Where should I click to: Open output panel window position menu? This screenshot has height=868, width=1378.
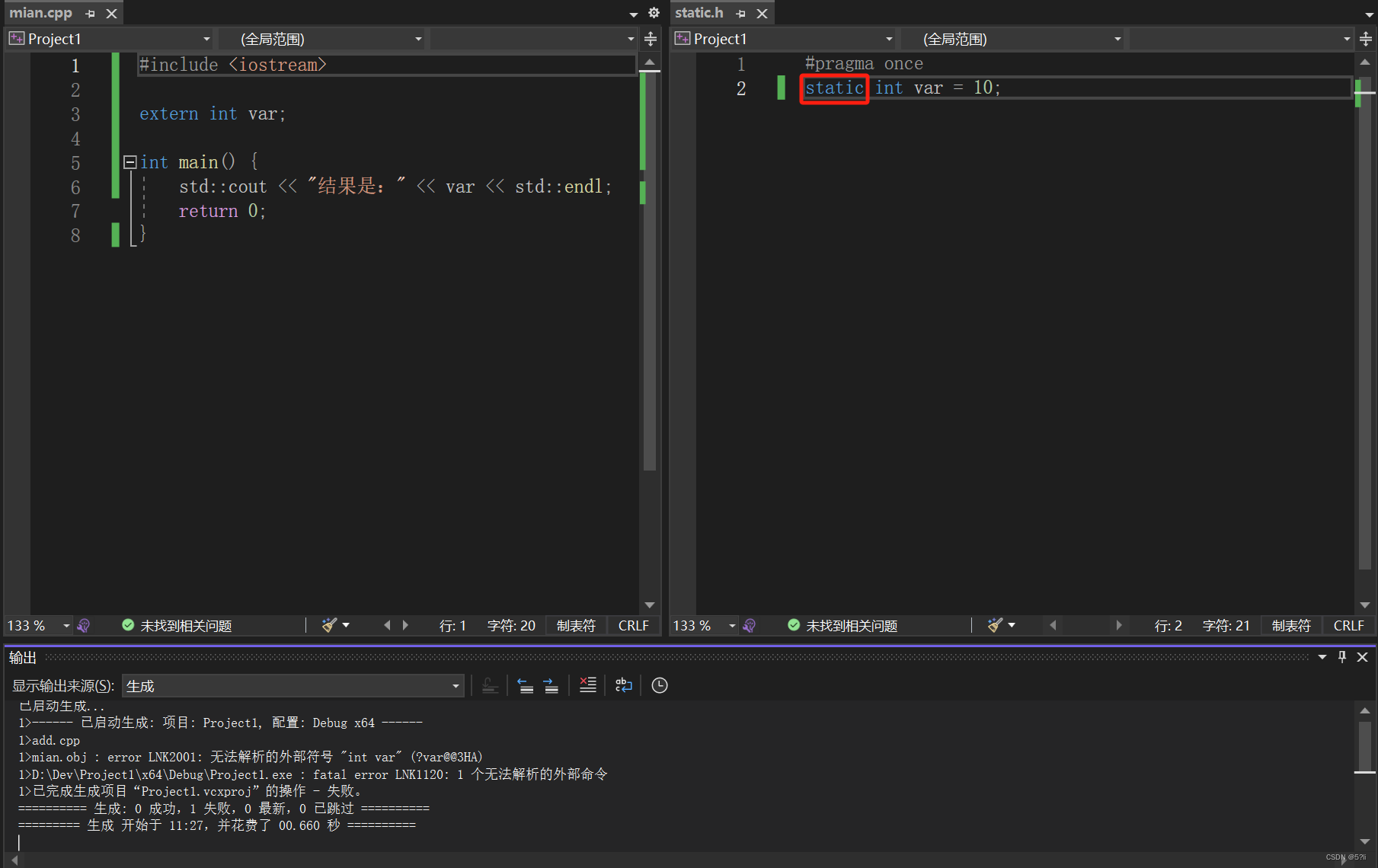click(x=1322, y=657)
